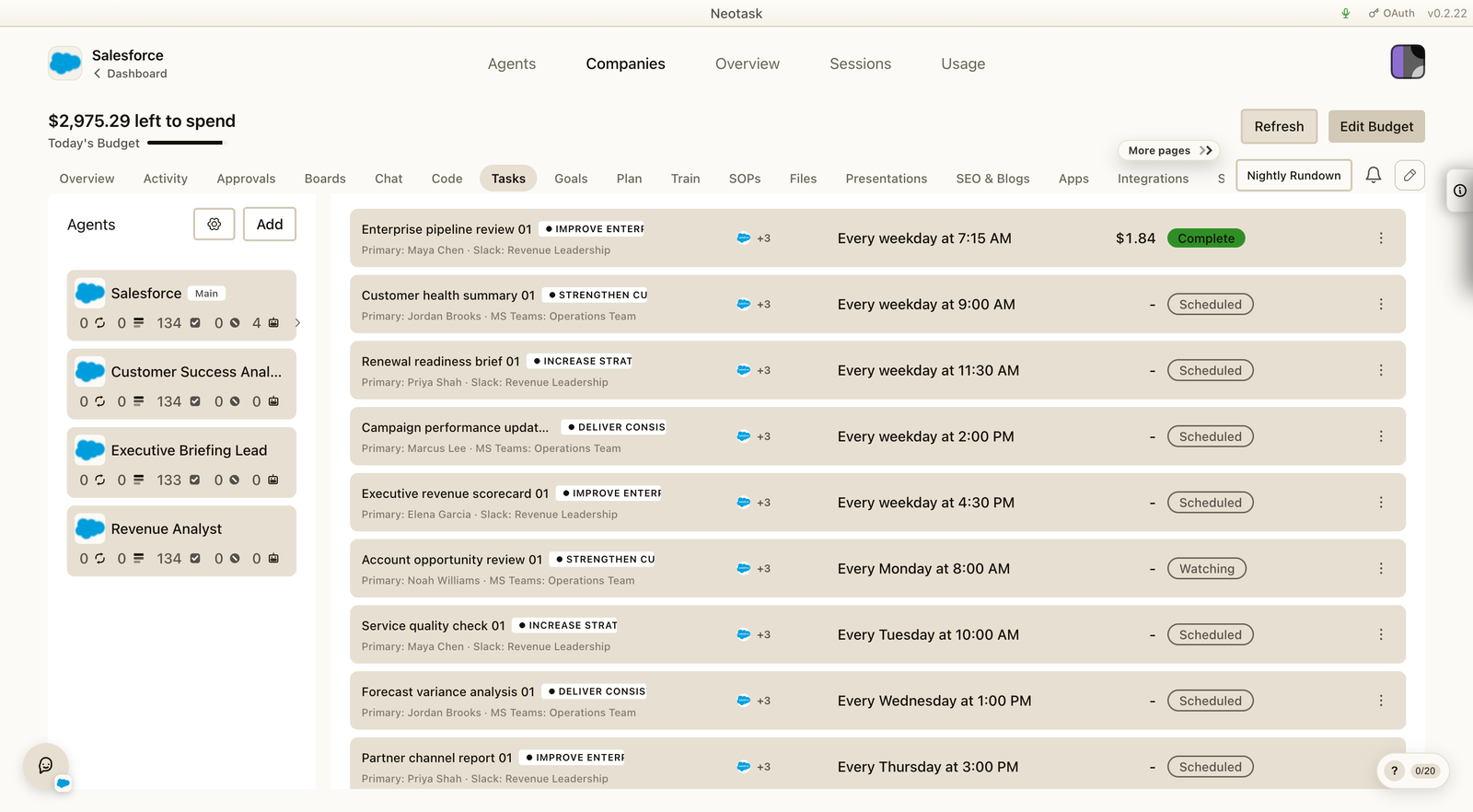Open the info side panel icon
This screenshot has height=812, width=1473.
(1460, 191)
